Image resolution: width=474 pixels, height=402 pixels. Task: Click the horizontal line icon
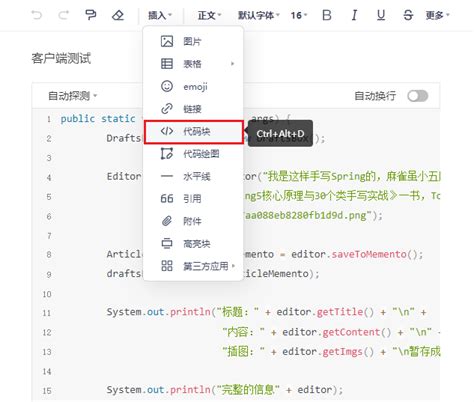167,176
